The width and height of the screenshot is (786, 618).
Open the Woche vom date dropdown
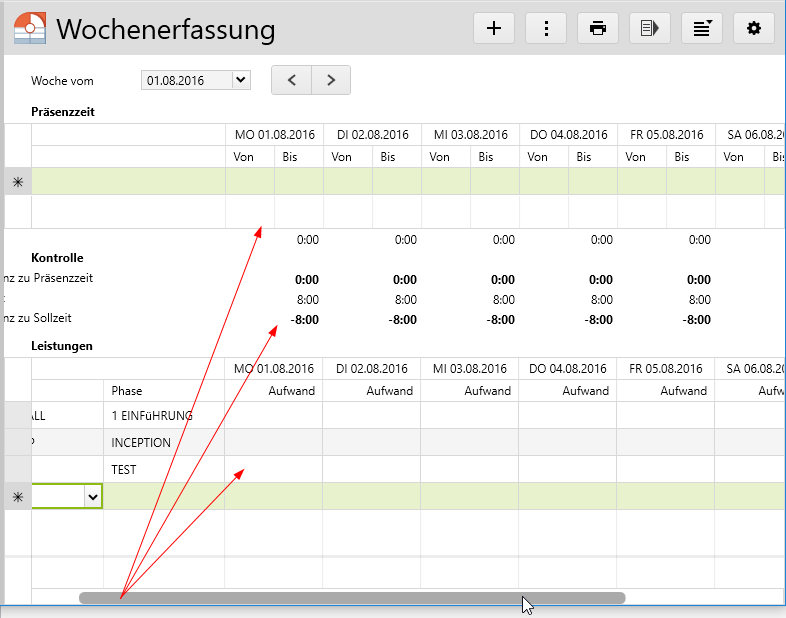[x=240, y=80]
